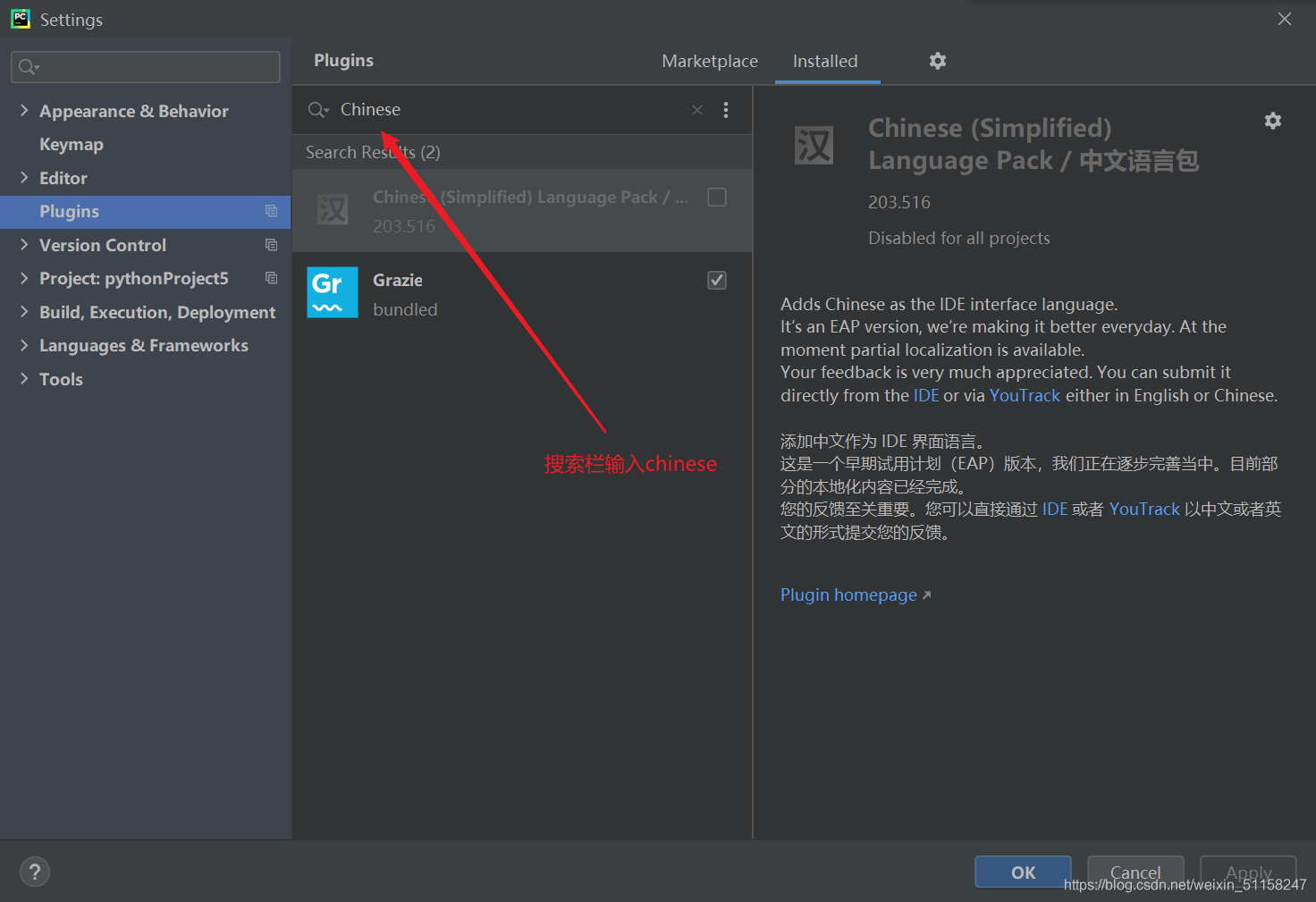The width and height of the screenshot is (1316, 902).
Task: Expand the Editor settings section
Action: click(24, 177)
